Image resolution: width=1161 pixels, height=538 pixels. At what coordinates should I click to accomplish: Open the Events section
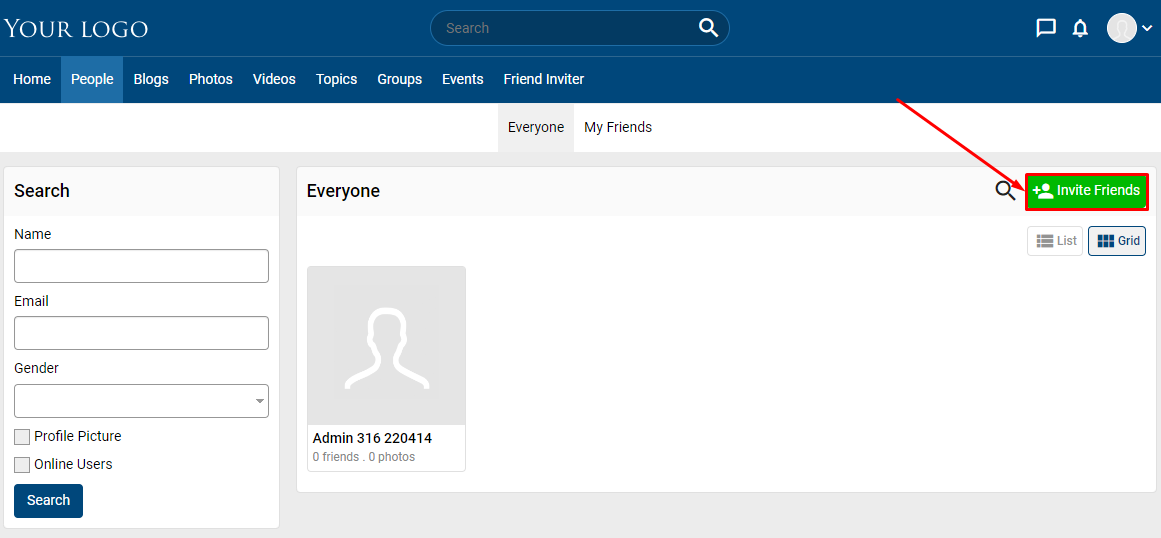click(x=463, y=79)
